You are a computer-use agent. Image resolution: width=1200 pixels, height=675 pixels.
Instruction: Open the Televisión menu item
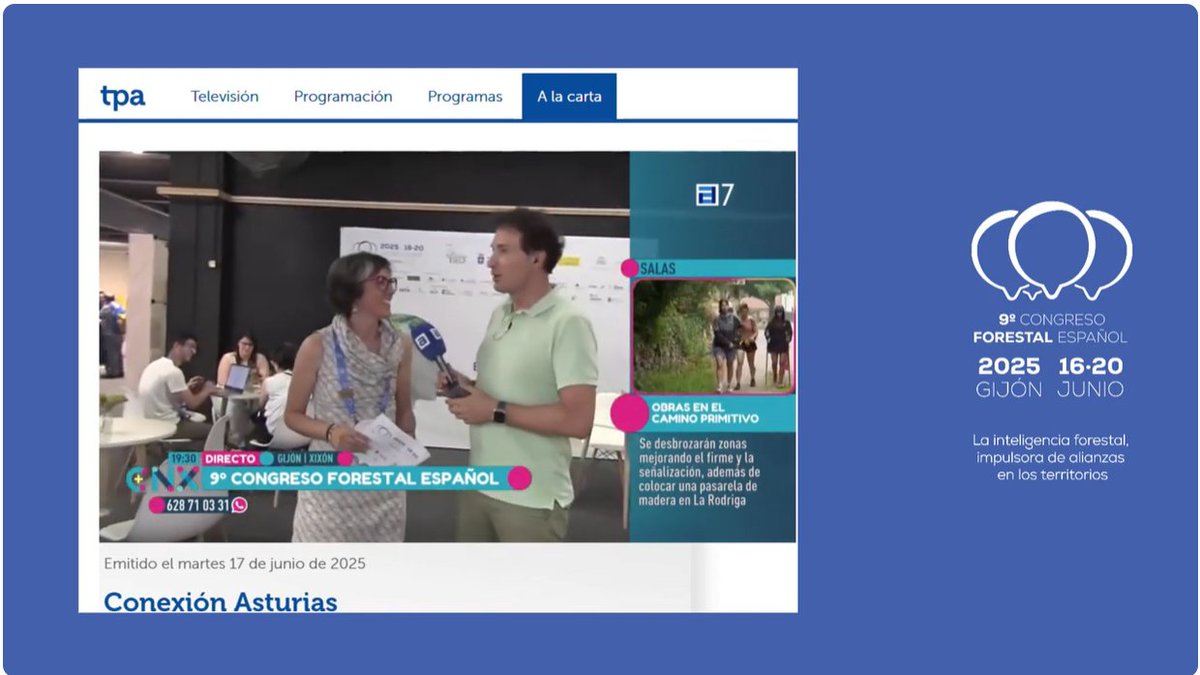(x=225, y=97)
